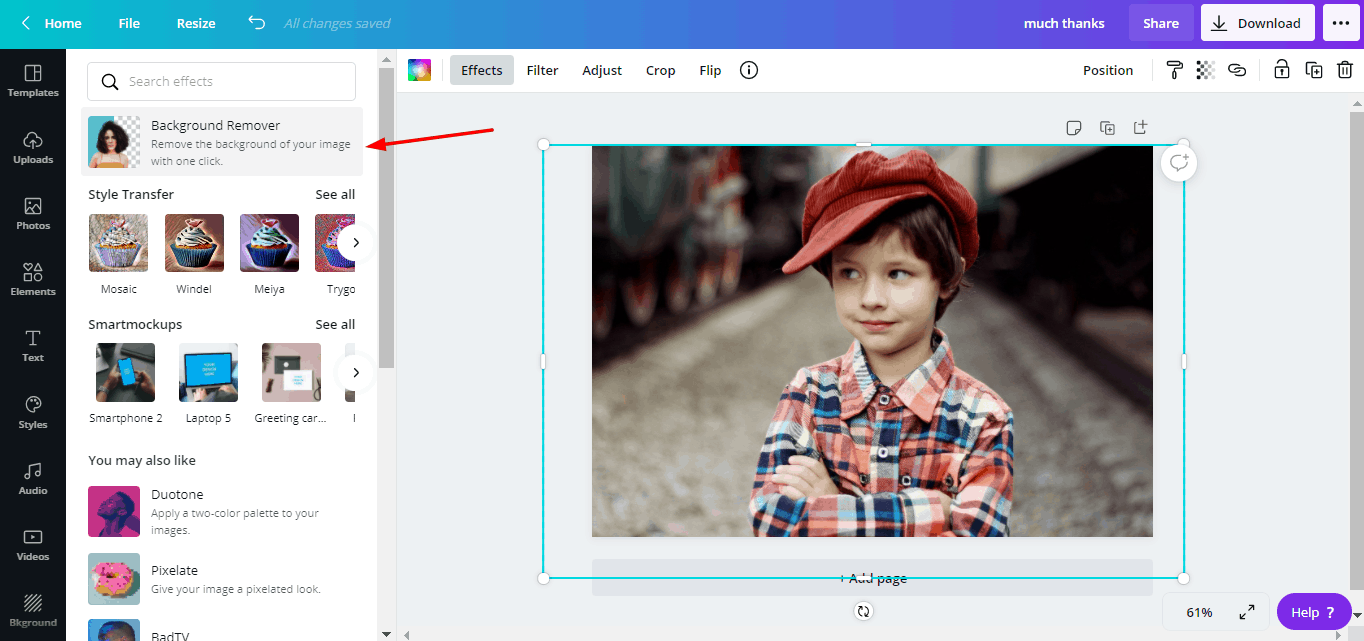This screenshot has width=1364, height=641.
Task: Toggle fullscreen presentation mode icon
Action: point(1247,612)
